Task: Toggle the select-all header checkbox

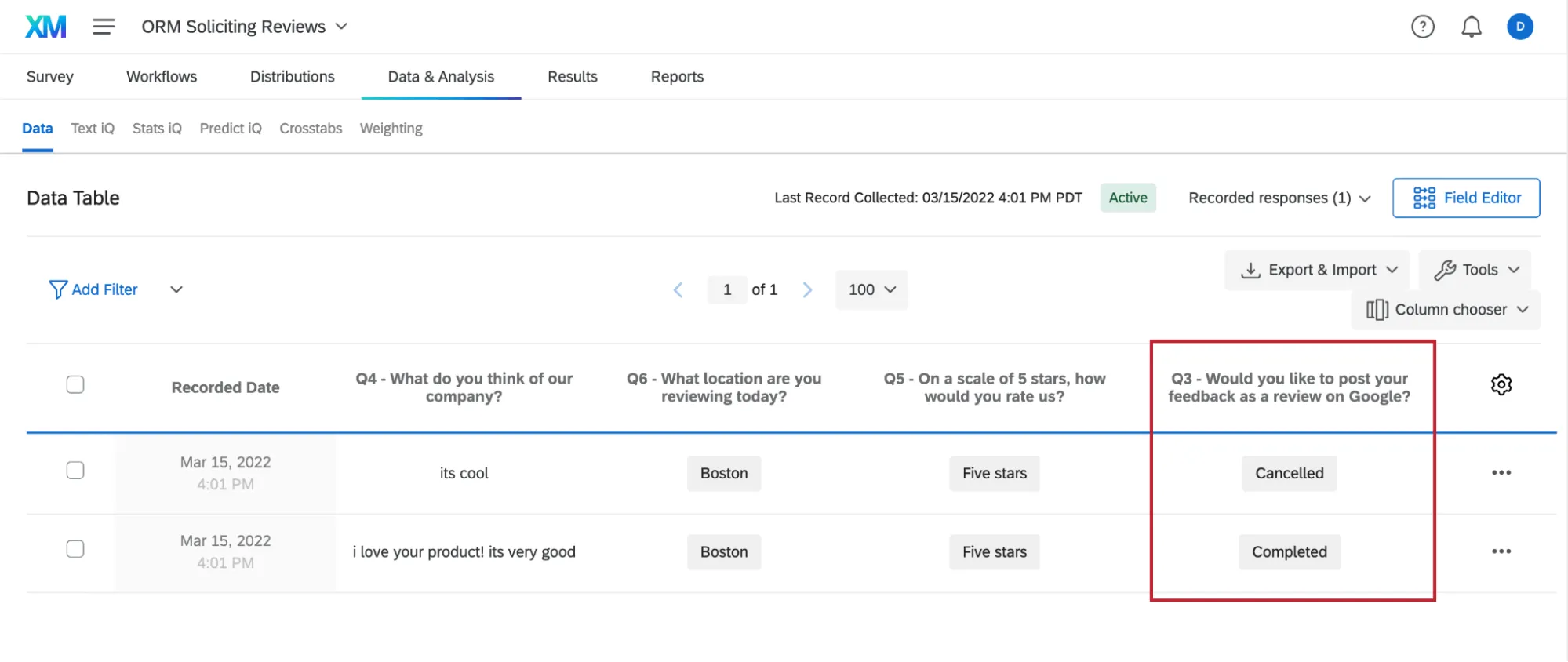Action: [75, 384]
